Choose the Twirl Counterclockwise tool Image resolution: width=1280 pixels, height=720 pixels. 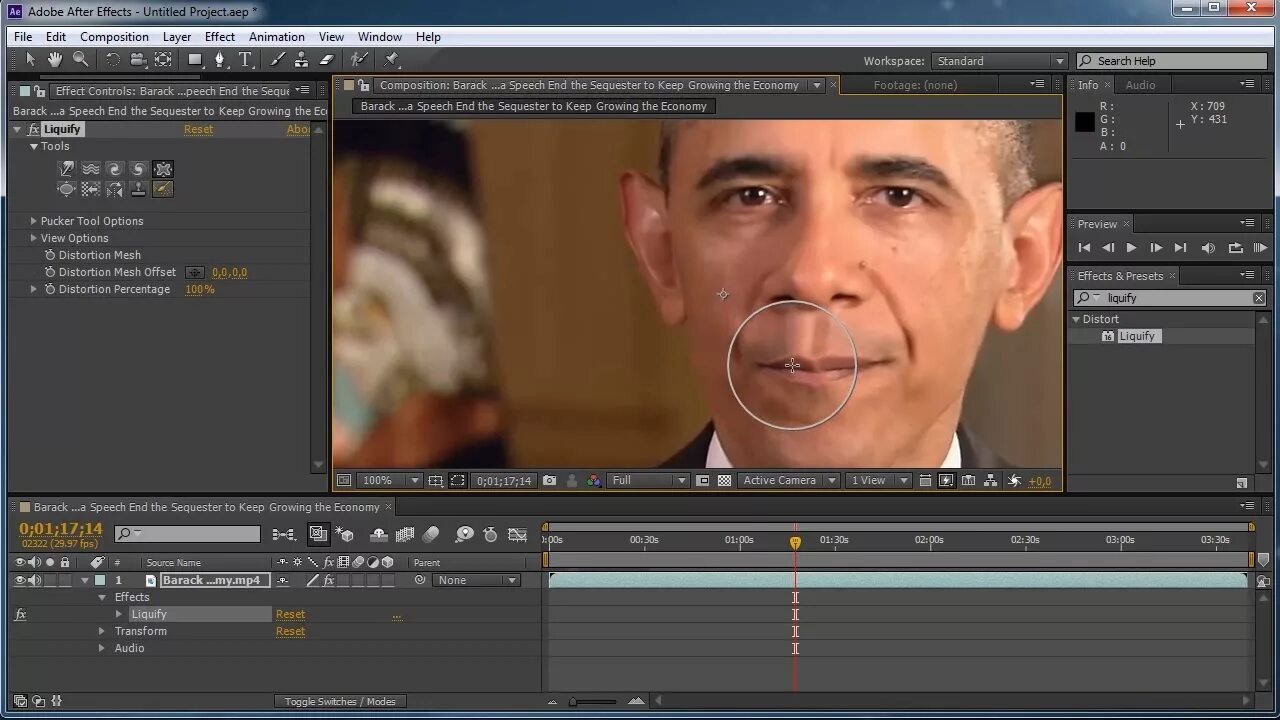pos(139,169)
